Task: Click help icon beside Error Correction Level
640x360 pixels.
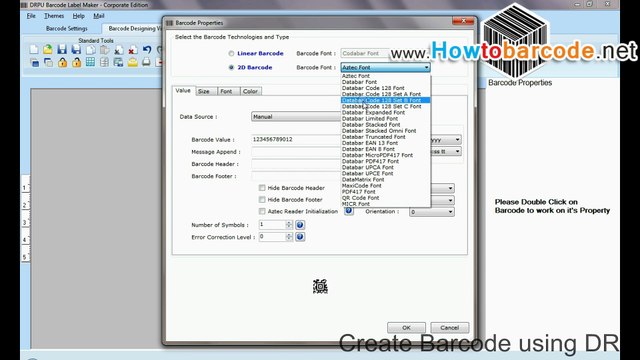Action: [x=300, y=237]
